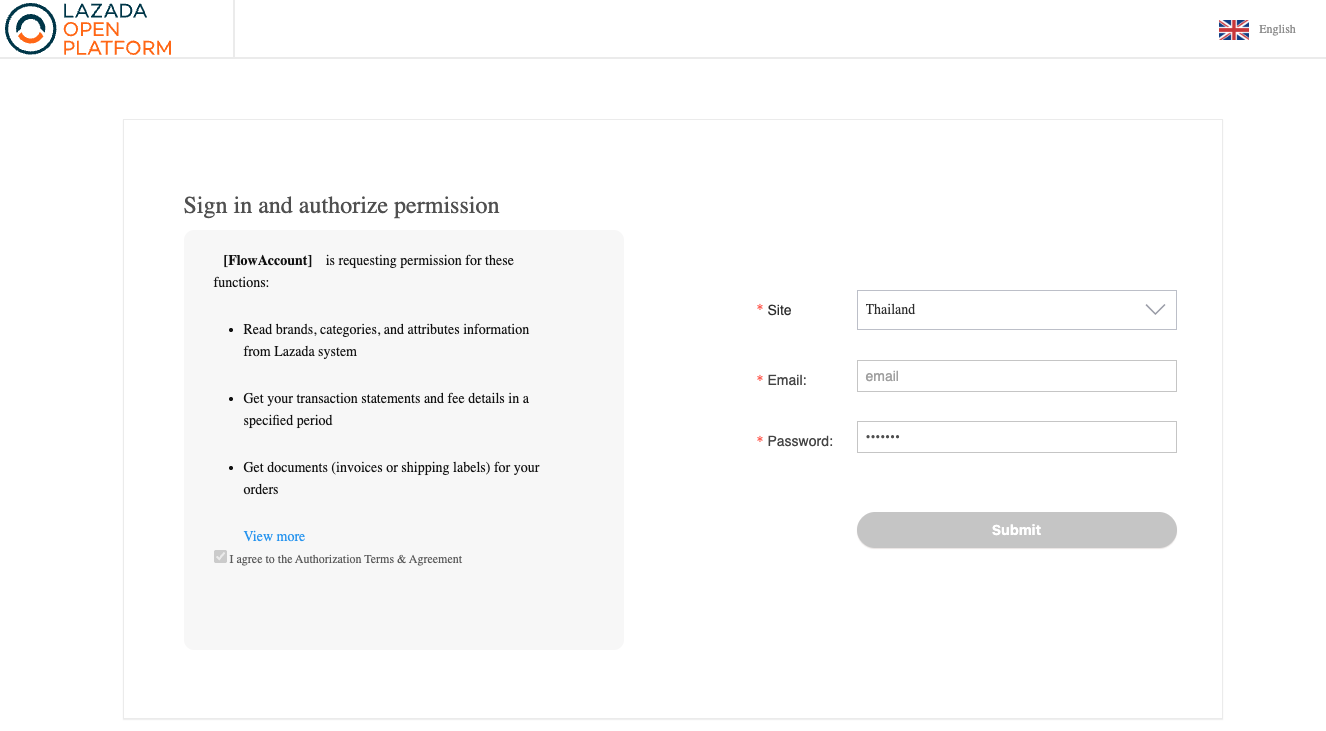Open the Site dropdown showing Thailand
The image size is (1326, 731).
click(1000, 310)
